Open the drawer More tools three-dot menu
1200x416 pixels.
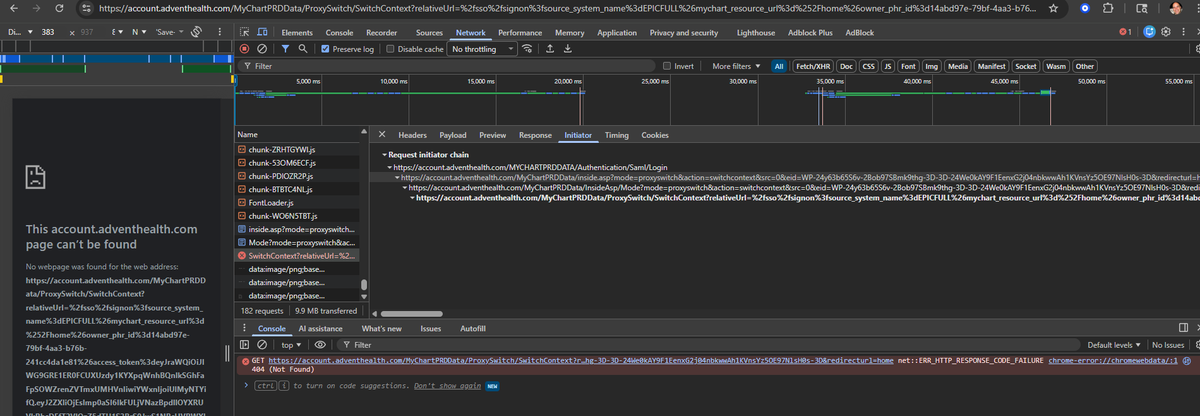246,328
